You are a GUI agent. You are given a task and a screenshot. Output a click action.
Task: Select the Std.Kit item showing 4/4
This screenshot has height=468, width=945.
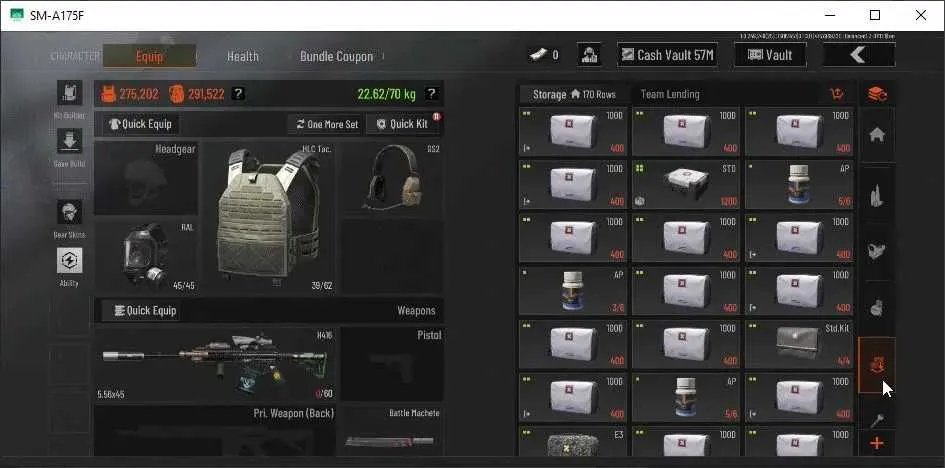(x=799, y=345)
